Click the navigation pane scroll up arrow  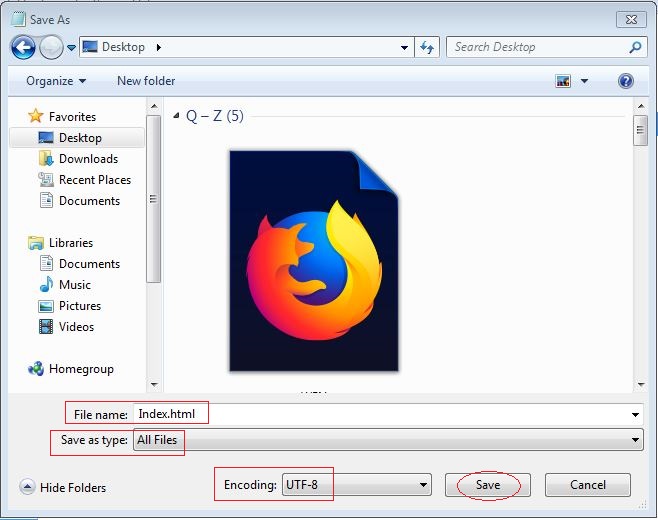[154, 106]
